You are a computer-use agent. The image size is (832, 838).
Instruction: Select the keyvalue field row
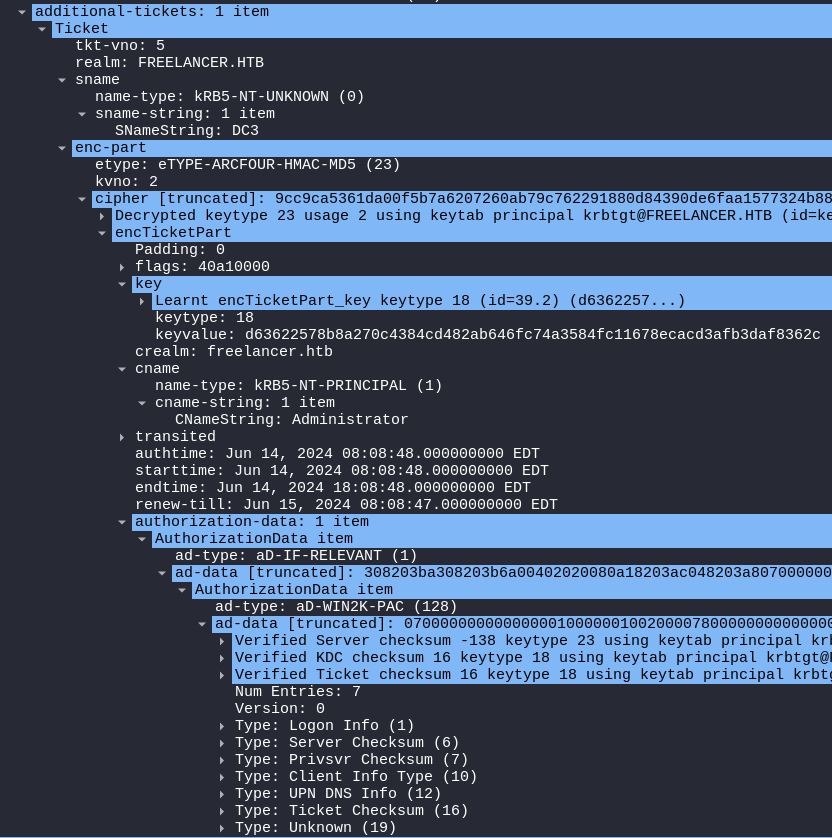(487, 335)
